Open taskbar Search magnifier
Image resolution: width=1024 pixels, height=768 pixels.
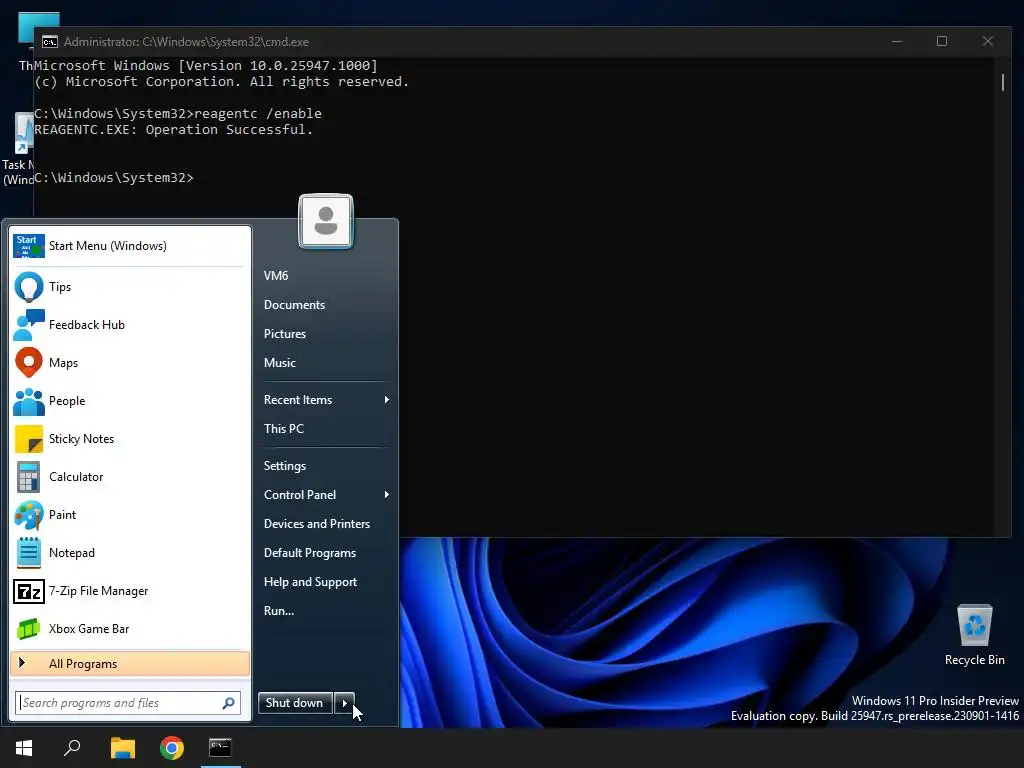coord(72,748)
